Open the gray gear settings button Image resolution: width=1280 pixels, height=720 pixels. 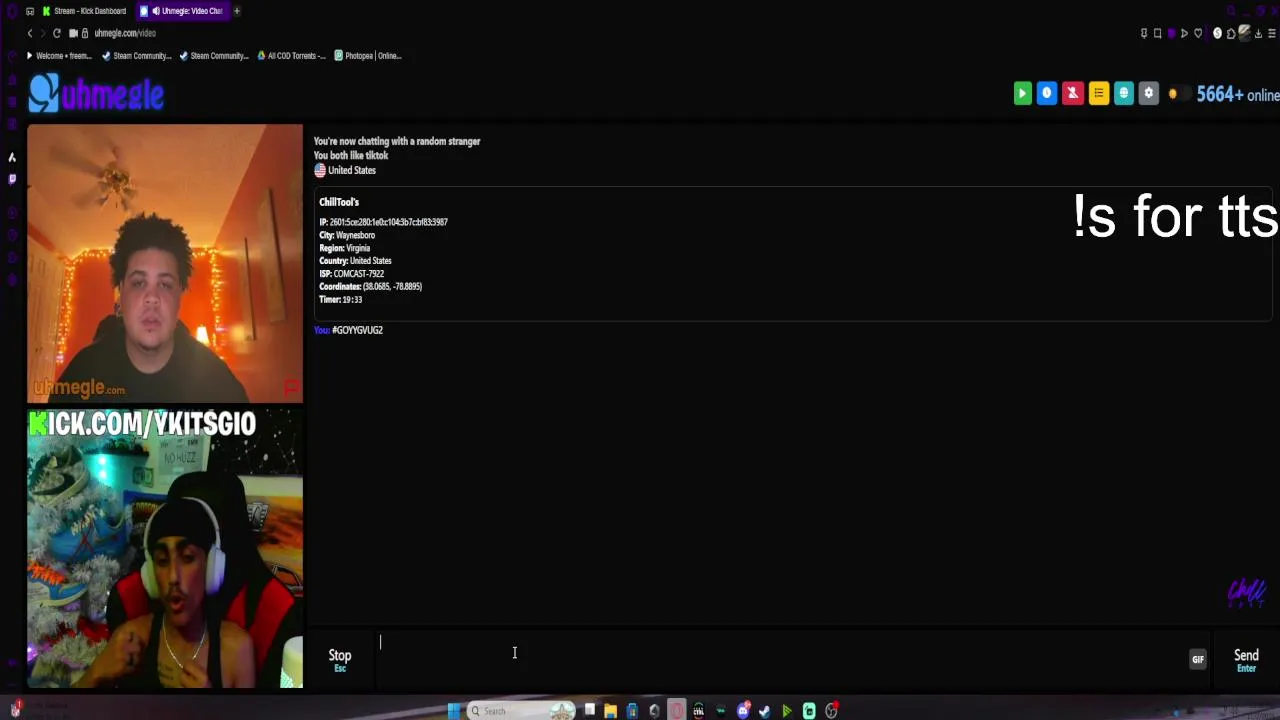tap(1148, 93)
